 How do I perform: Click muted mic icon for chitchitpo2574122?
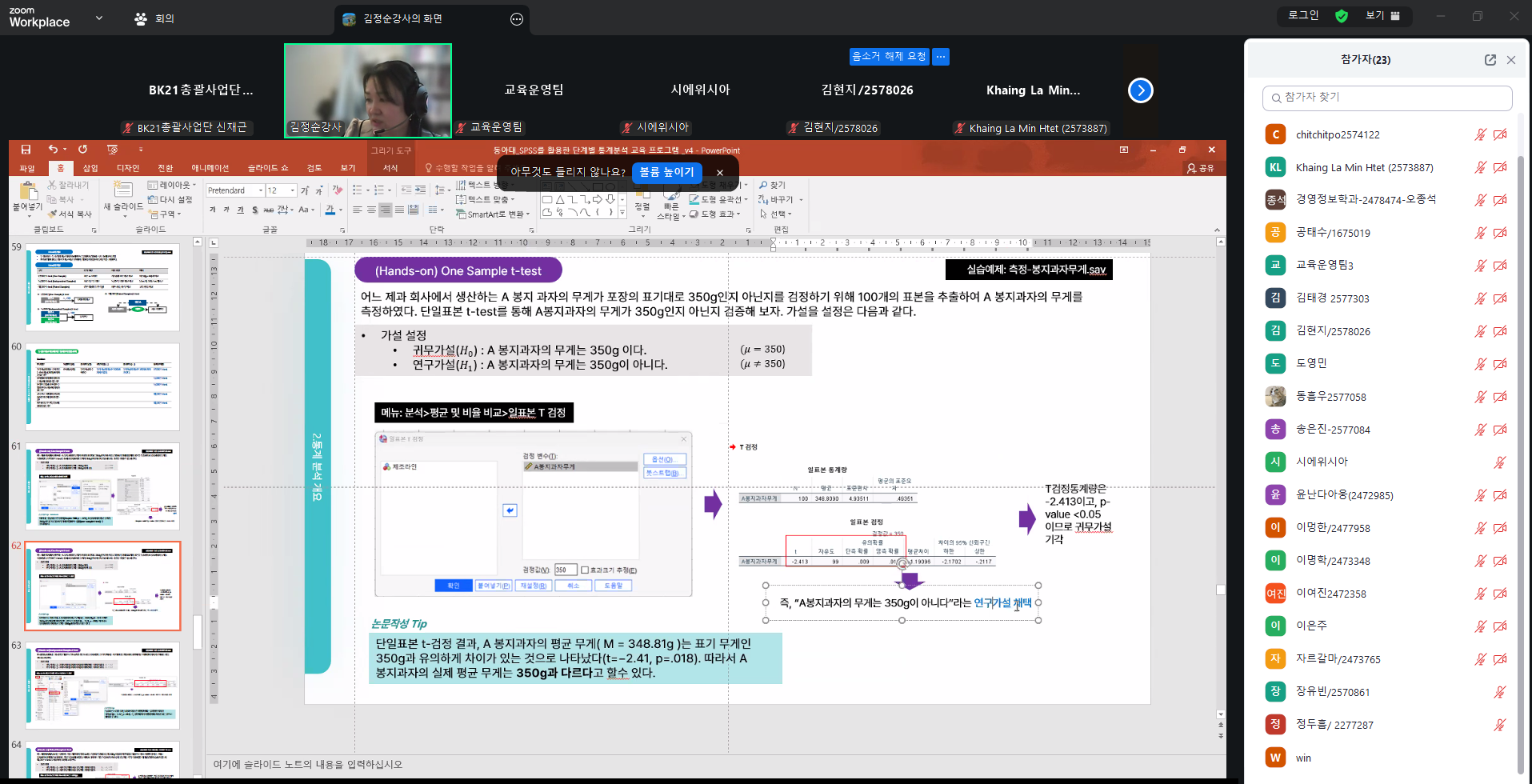tap(1480, 134)
